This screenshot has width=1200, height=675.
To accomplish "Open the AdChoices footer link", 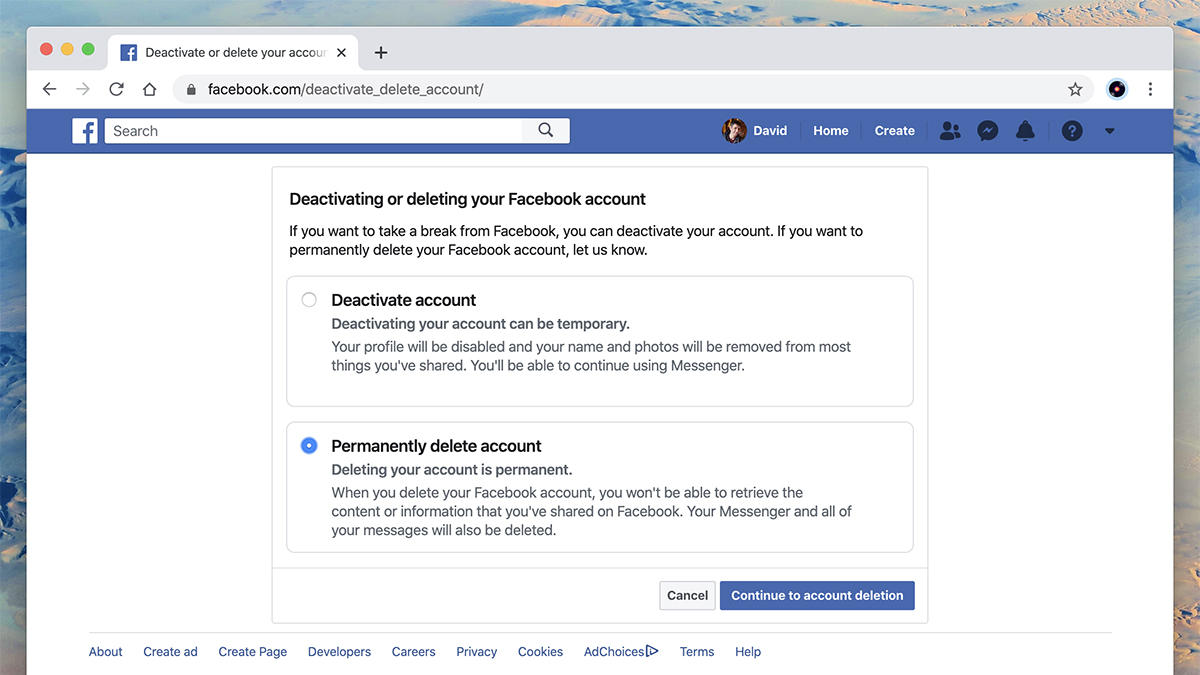I will (x=621, y=652).
